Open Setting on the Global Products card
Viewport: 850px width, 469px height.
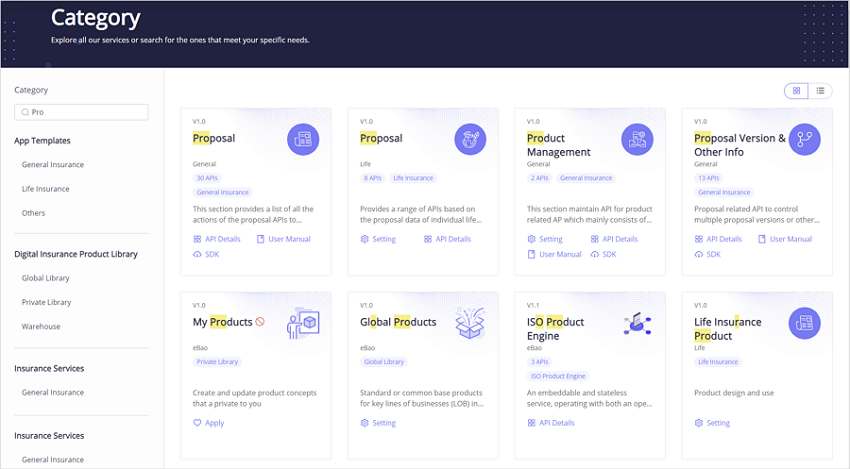378,423
